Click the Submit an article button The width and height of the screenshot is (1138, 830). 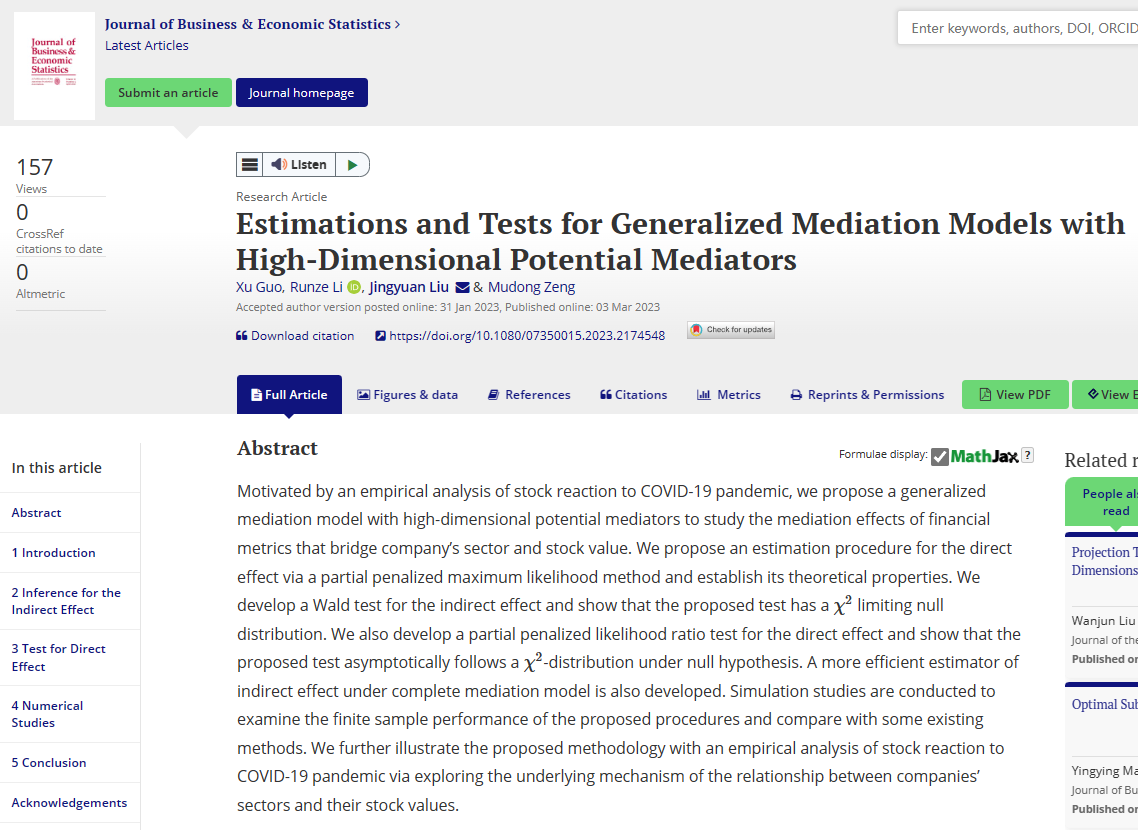pyautogui.click(x=168, y=93)
